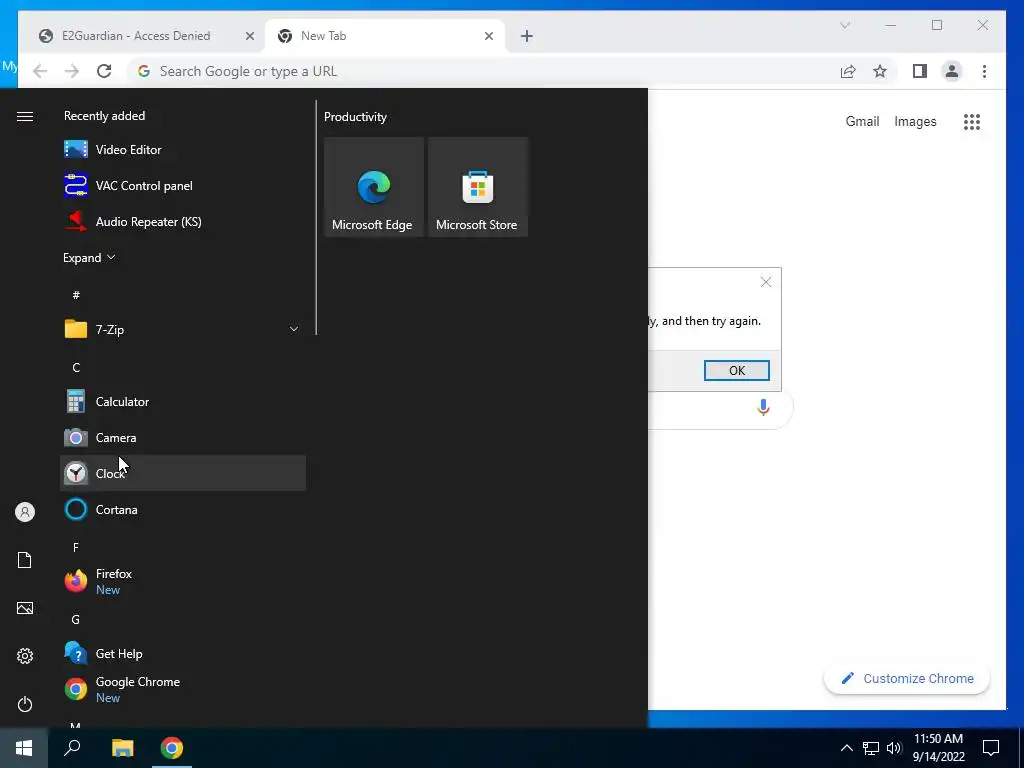Click Customize Chrome button

906,679
